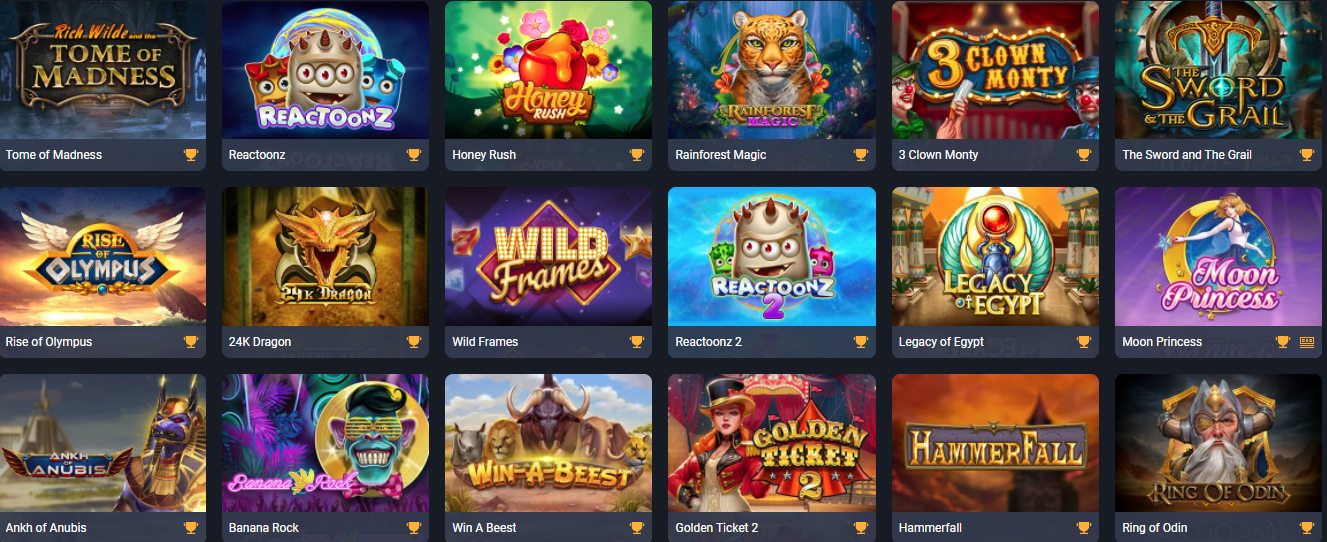
Task: Click the trophy icon beside Honey Rush
Action: tap(637, 155)
